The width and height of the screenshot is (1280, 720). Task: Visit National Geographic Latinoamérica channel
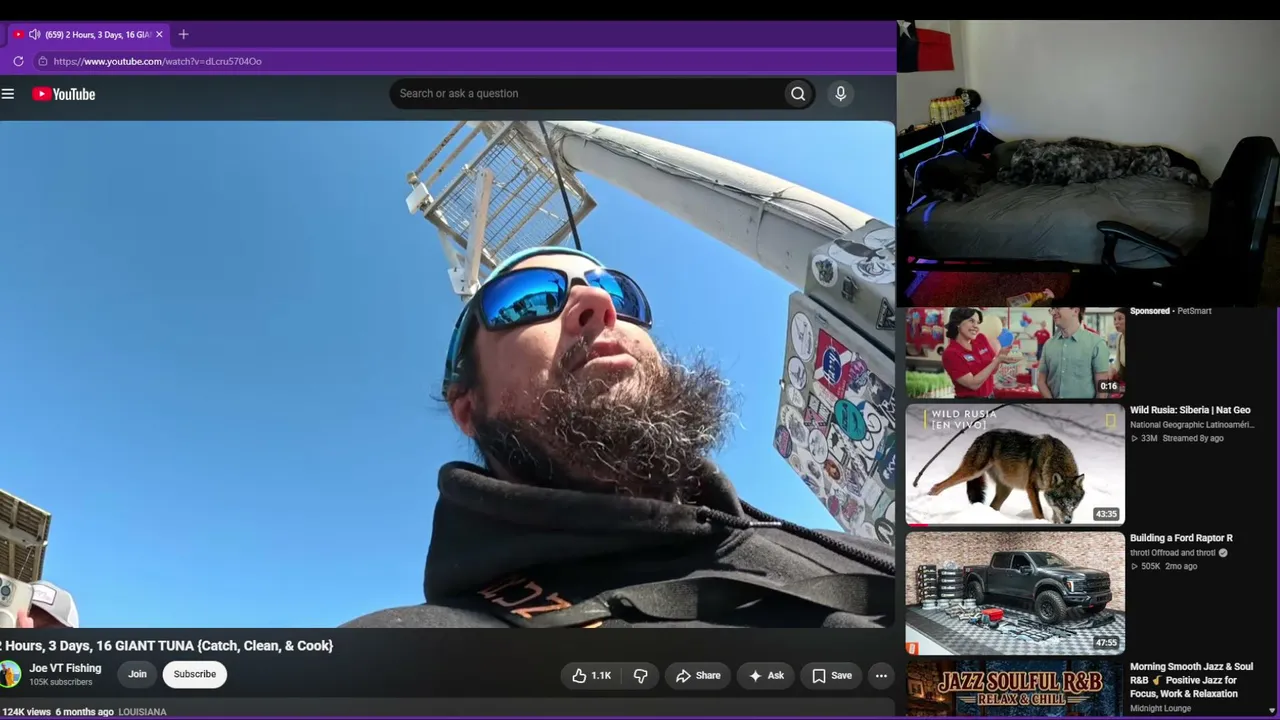[x=1191, y=425]
